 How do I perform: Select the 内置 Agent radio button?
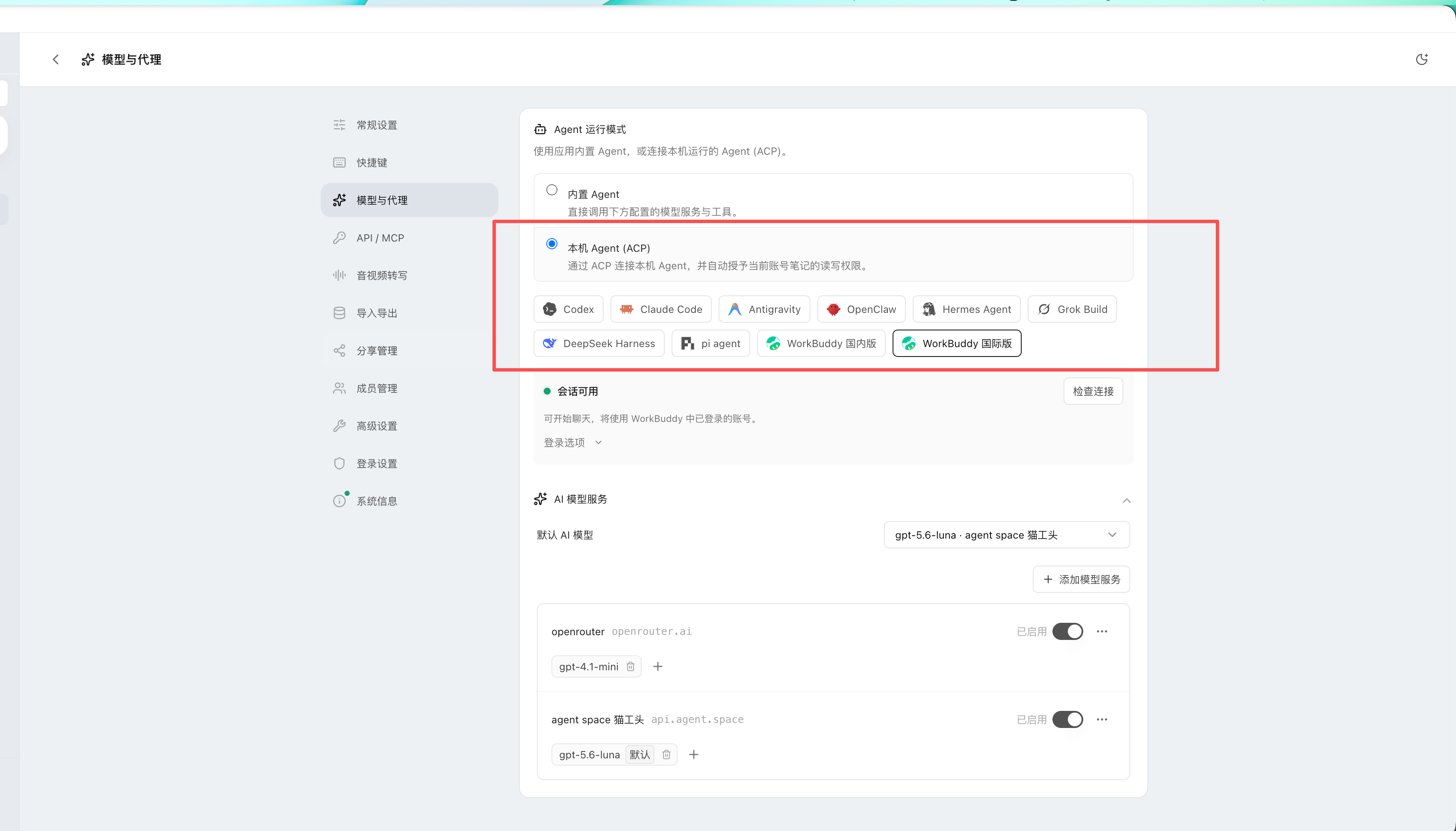coord(551,190)
